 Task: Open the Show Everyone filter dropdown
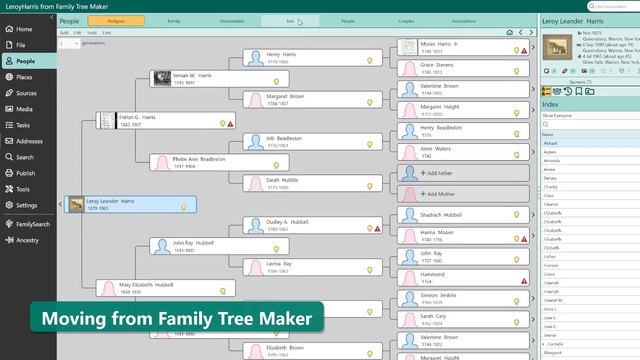(590, 116)
